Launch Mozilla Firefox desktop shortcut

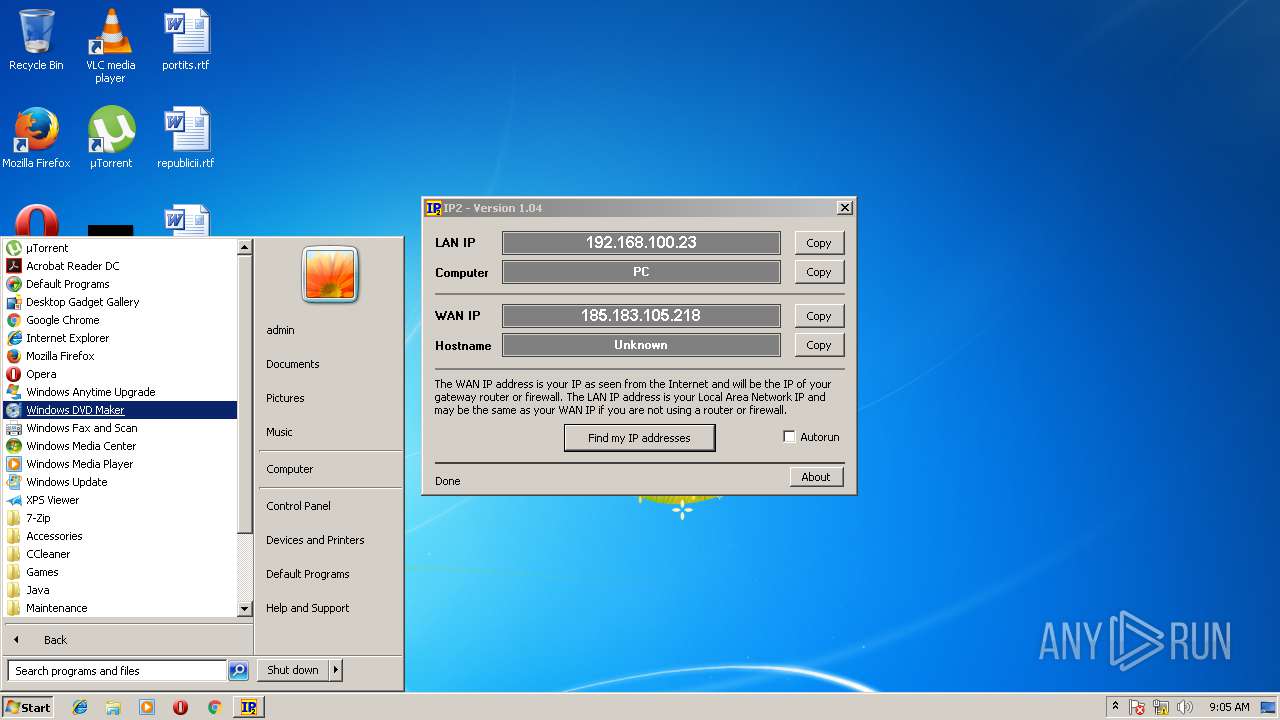pos(36,138)
